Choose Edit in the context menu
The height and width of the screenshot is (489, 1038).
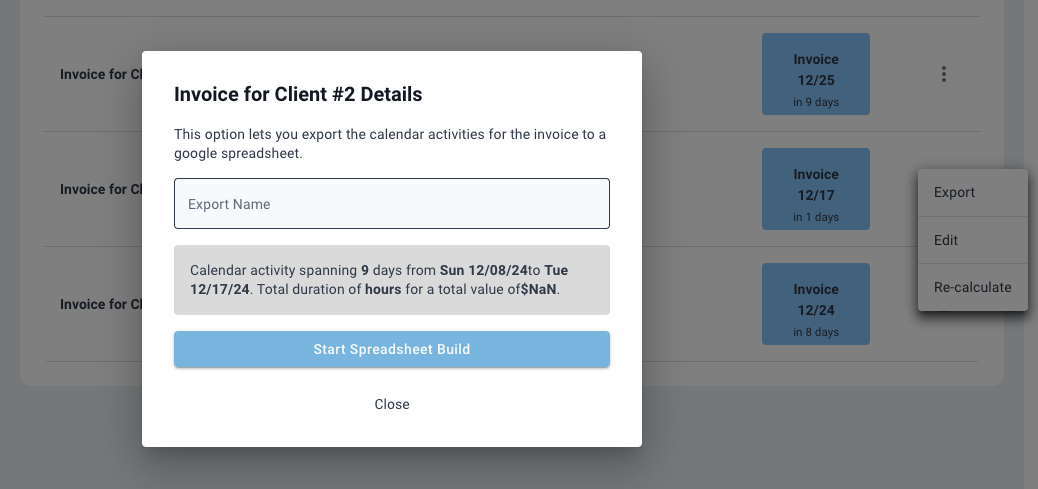tap(946, 240)
